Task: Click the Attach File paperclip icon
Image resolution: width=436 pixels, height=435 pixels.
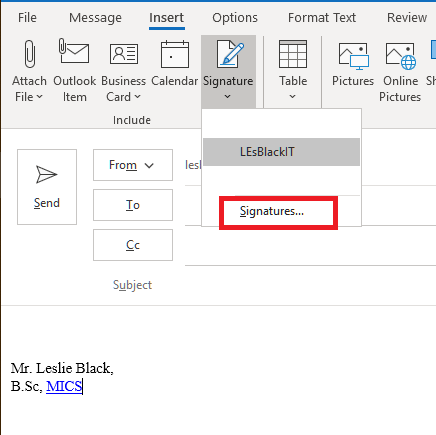Action: click(x=30, y=54)
